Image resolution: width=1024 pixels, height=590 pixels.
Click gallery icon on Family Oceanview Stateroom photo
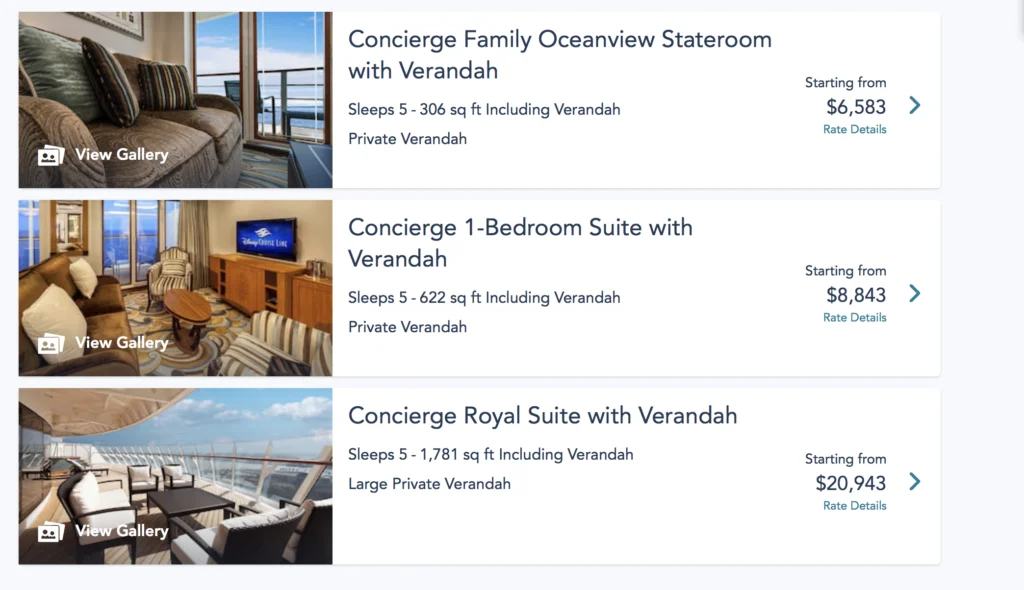pos(50,155)
